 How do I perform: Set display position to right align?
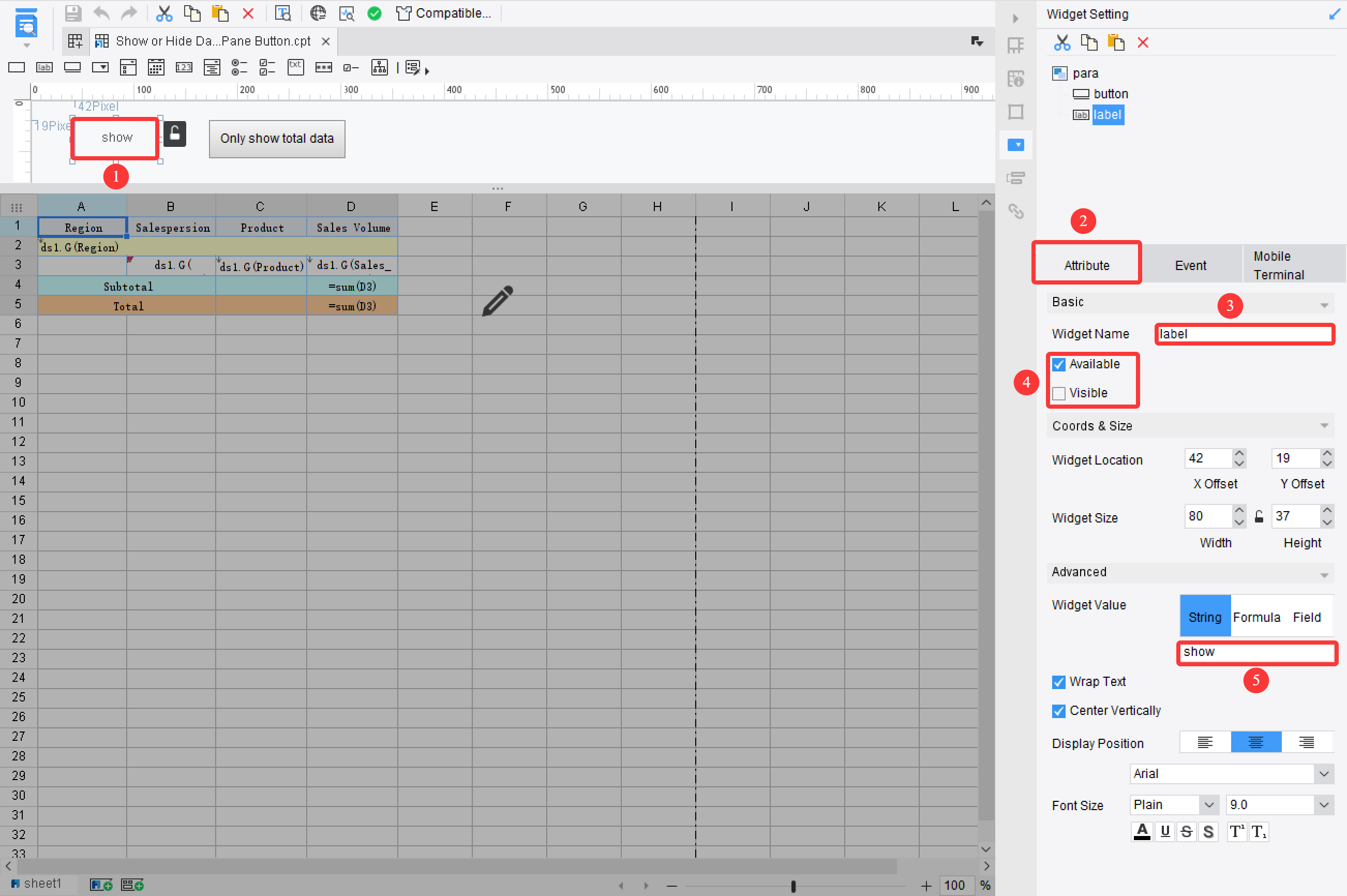click(1307, 742)
